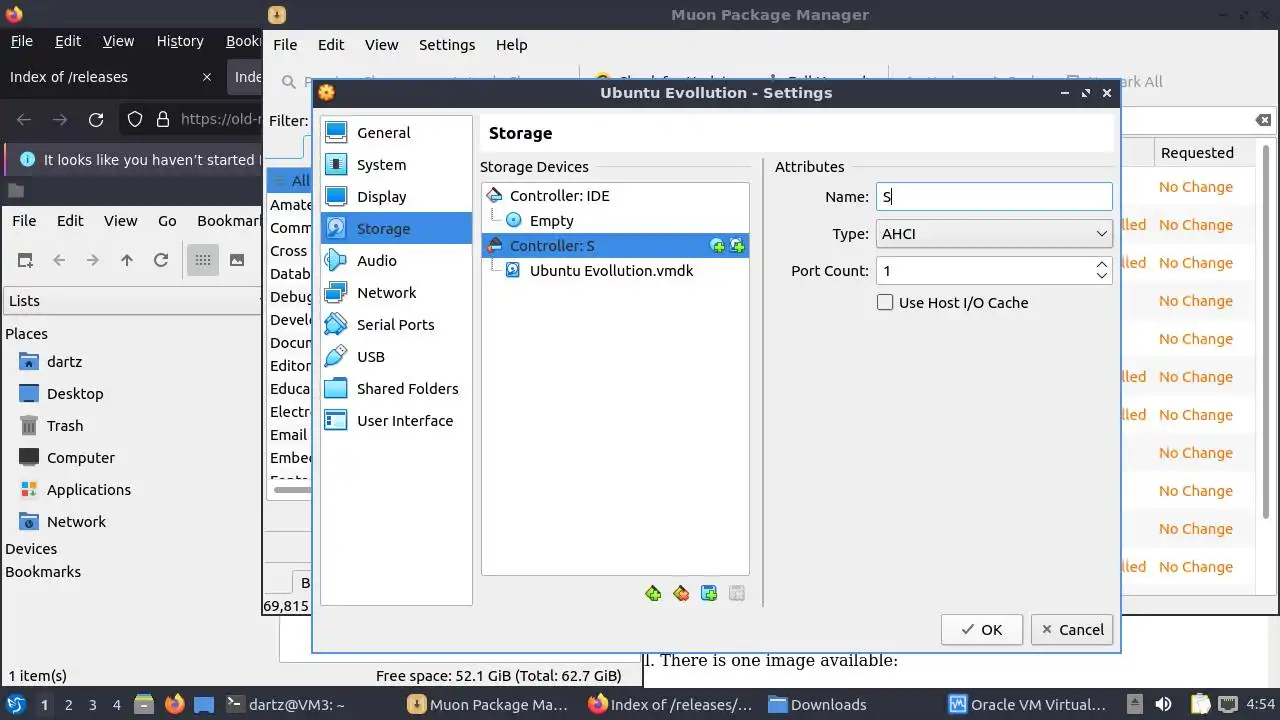Open Audio settings category
This screenshot has width=1280, height=720.
[x=396, y=261]
